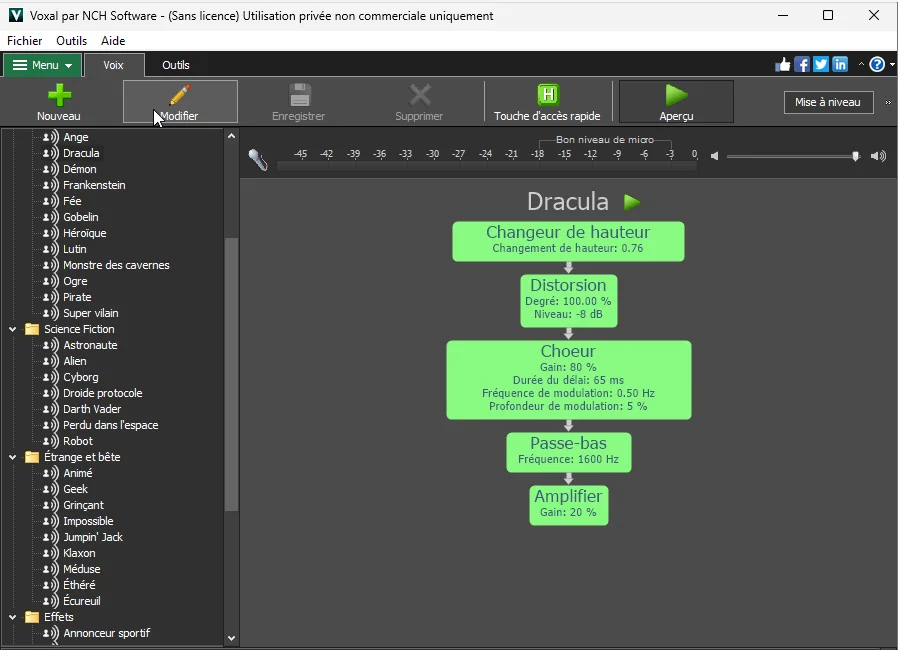Click the Facebook share icon

click(802, 65)
